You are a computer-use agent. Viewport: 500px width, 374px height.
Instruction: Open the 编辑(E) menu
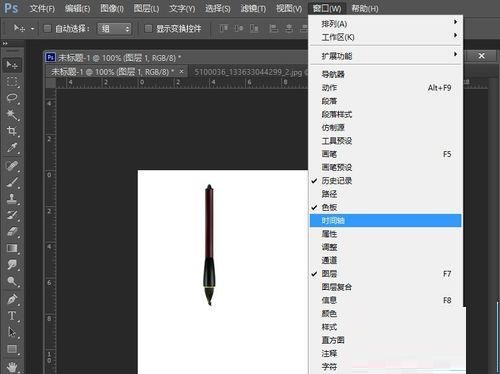coord(77,8)
